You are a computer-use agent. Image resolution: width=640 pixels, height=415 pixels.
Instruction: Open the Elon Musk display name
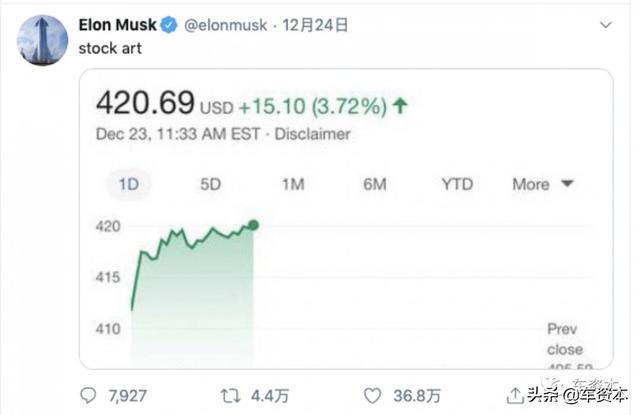(x=118, y=25)
